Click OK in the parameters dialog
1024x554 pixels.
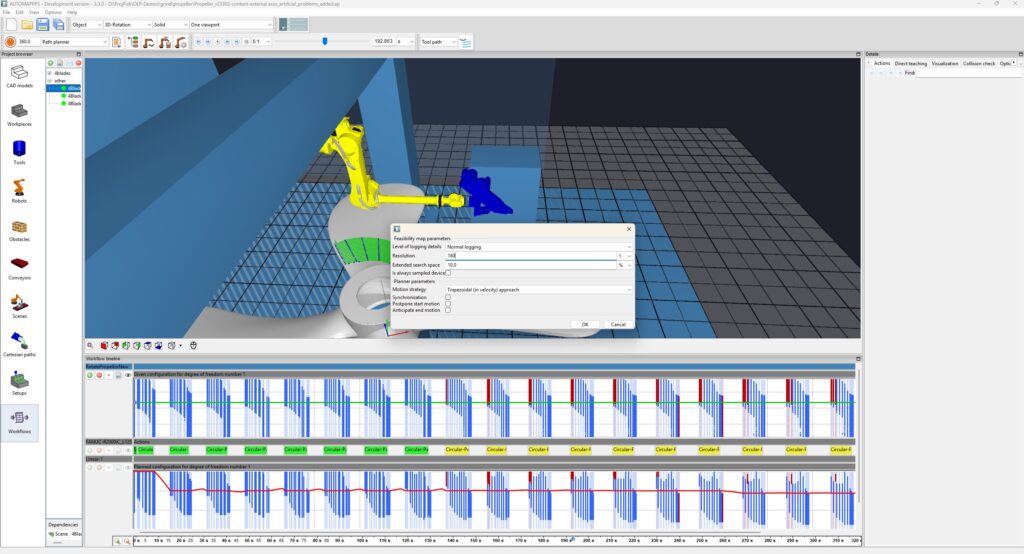click(x=584, y=324)
